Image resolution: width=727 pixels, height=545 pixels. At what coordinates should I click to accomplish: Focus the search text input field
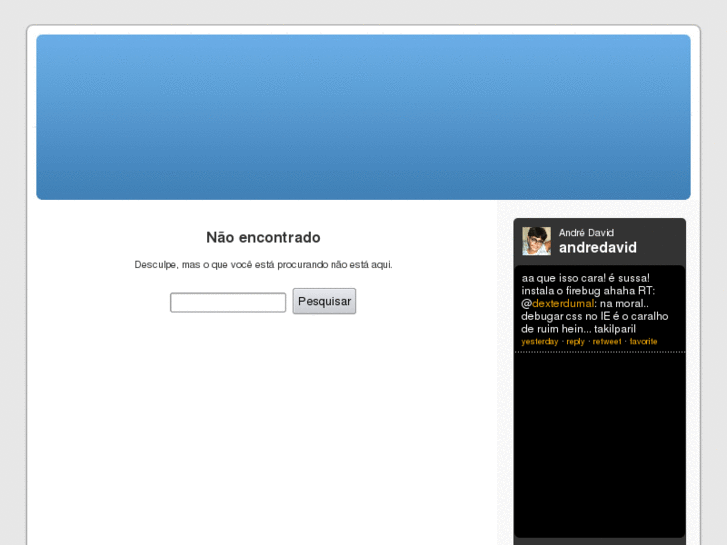(x=228, y=302)
